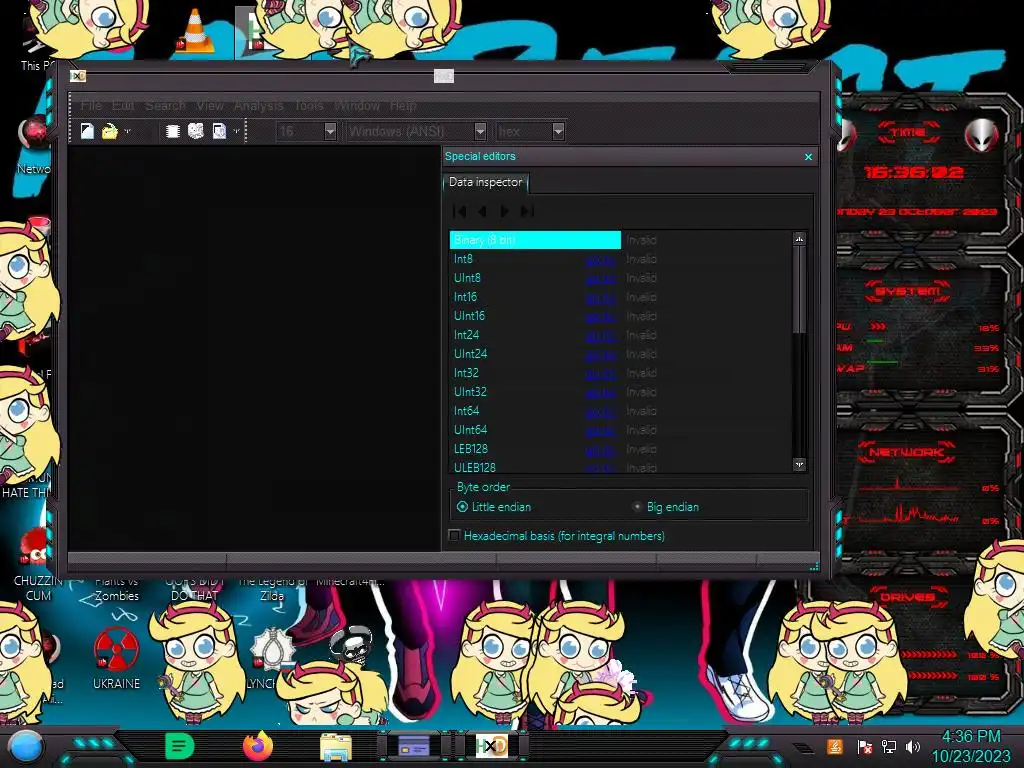Open the Window menu
The height and width of the screenshot is (768, 1024).
click(x=357, y=105)
